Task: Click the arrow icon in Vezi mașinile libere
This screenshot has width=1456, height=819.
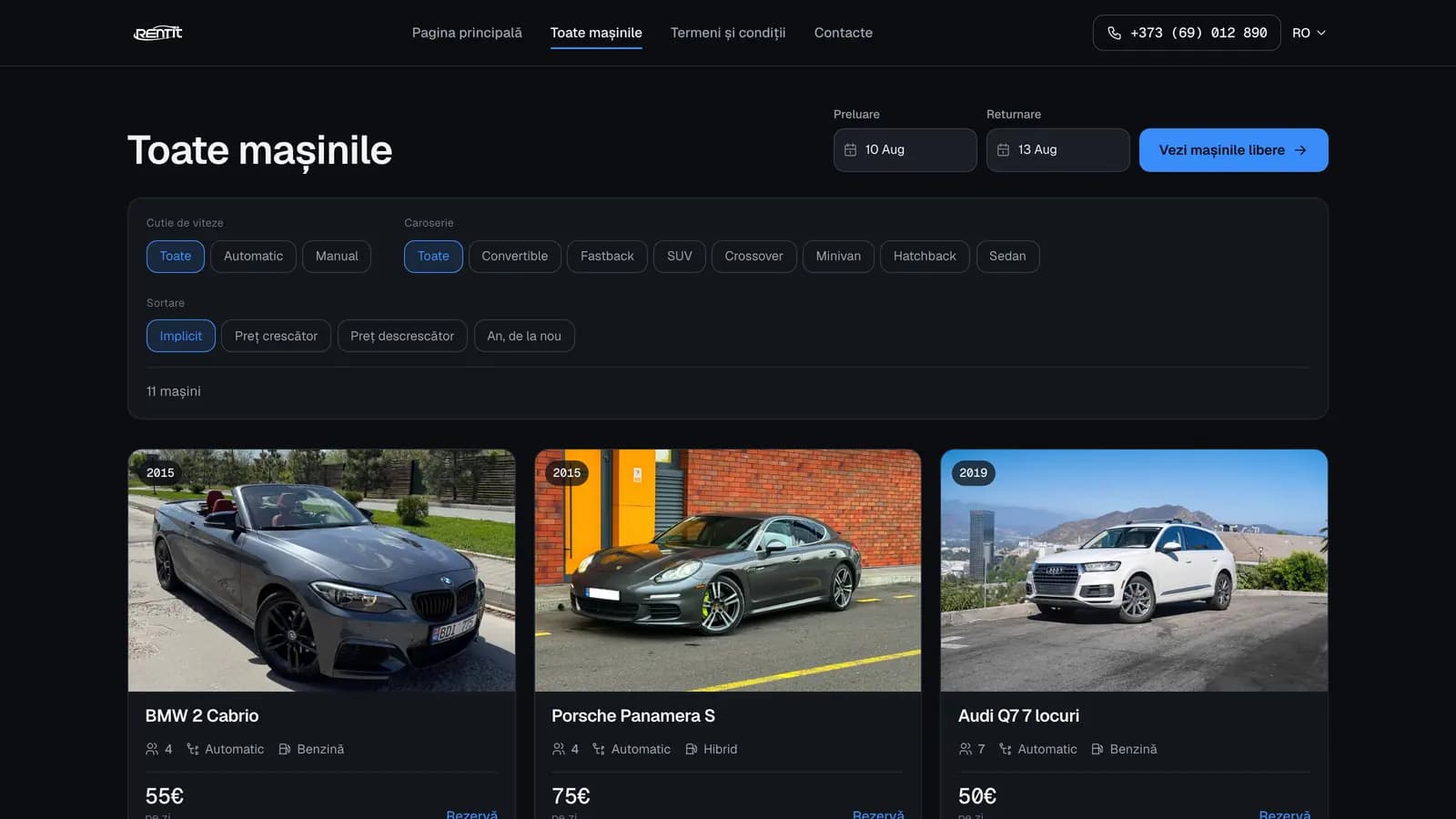Action: tap(1300, 150)
